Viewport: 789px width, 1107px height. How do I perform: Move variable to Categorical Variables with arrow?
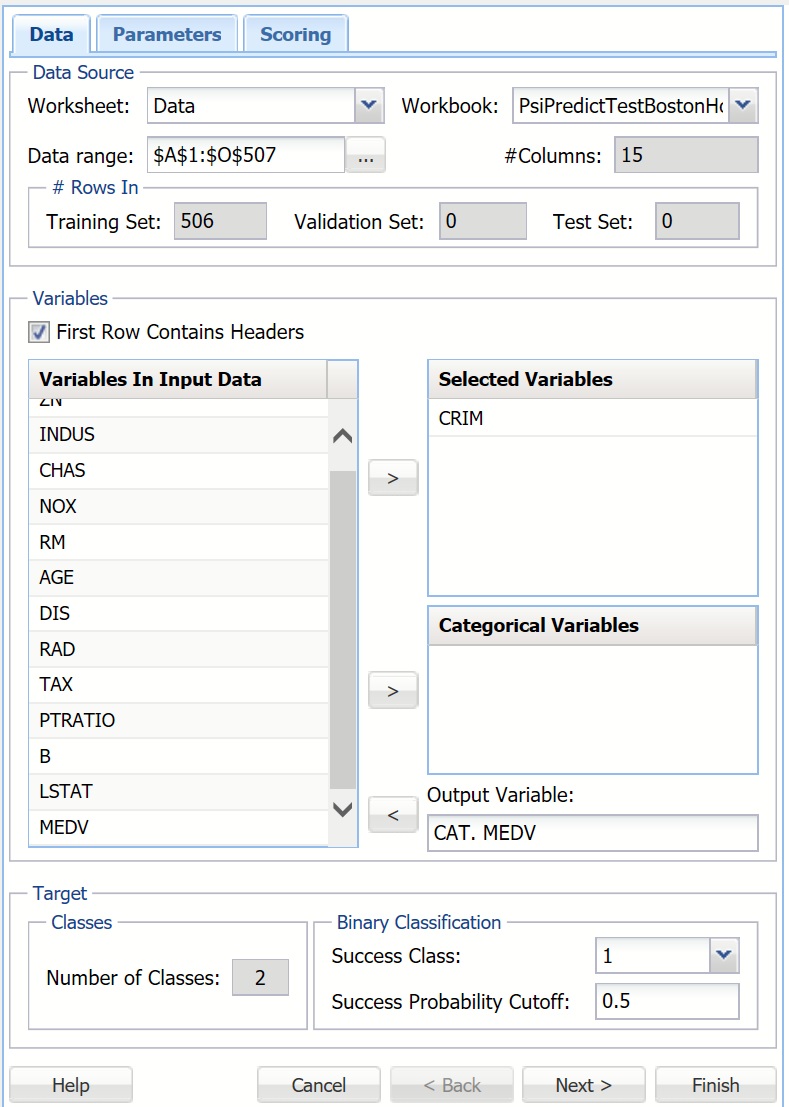click(393, 690)
